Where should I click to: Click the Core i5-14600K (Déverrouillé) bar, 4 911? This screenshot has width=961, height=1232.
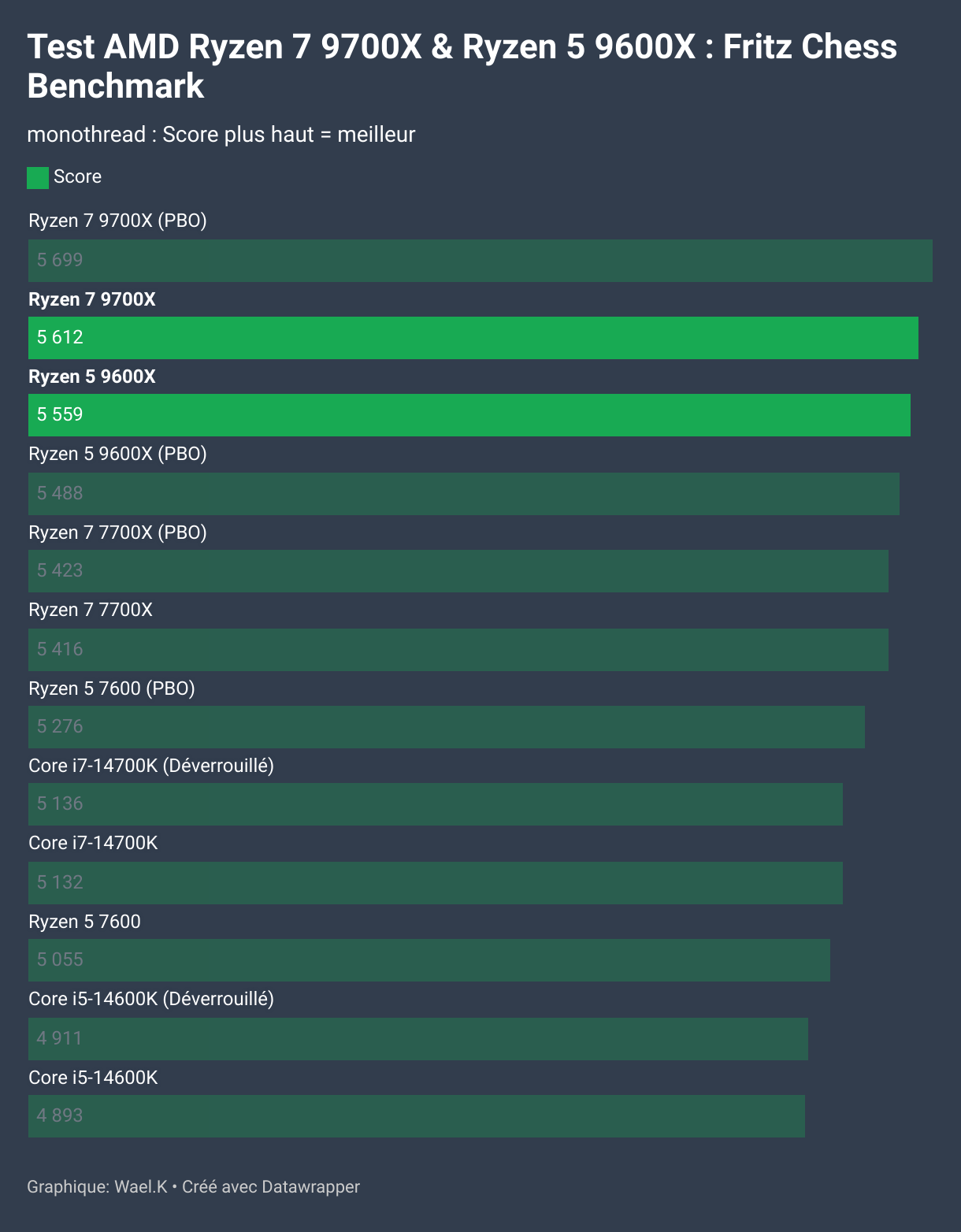point(417,1039)
